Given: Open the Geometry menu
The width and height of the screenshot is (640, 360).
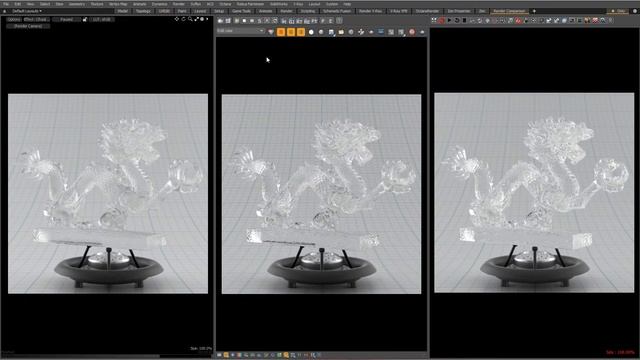Looking at the screenshot, I should click(x=77, y=4).
